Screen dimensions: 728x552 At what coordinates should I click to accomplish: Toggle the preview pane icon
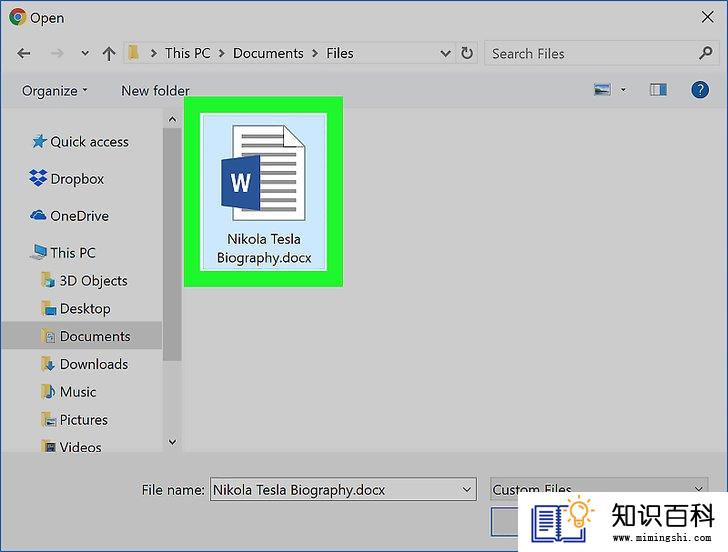point(658,90)
